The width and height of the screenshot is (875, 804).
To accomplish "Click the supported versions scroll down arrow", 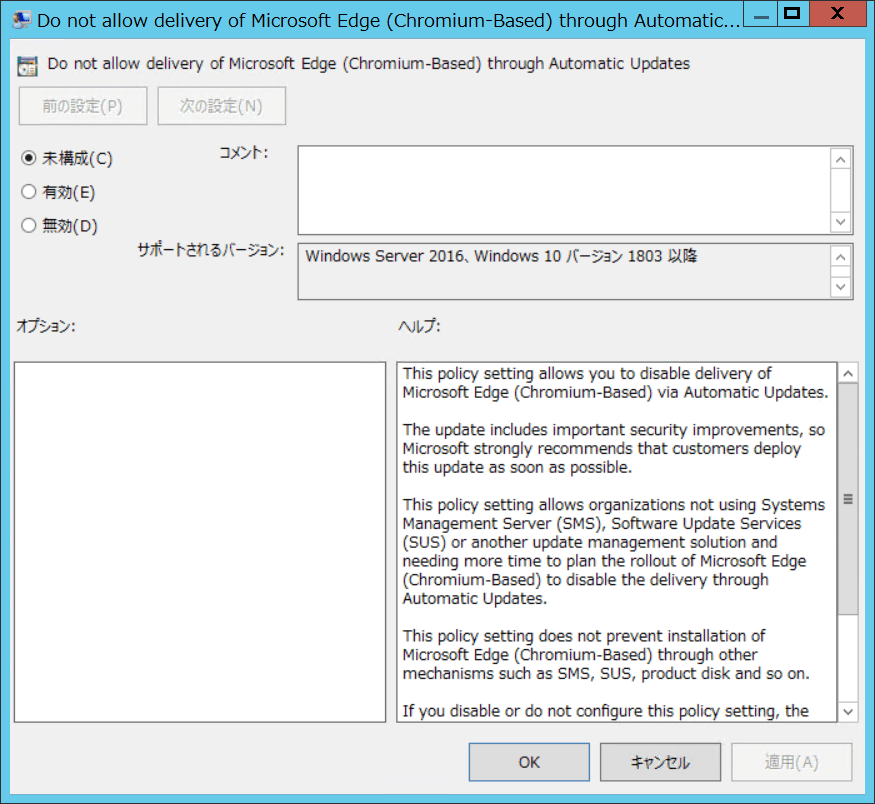I will tap(840, 287).
